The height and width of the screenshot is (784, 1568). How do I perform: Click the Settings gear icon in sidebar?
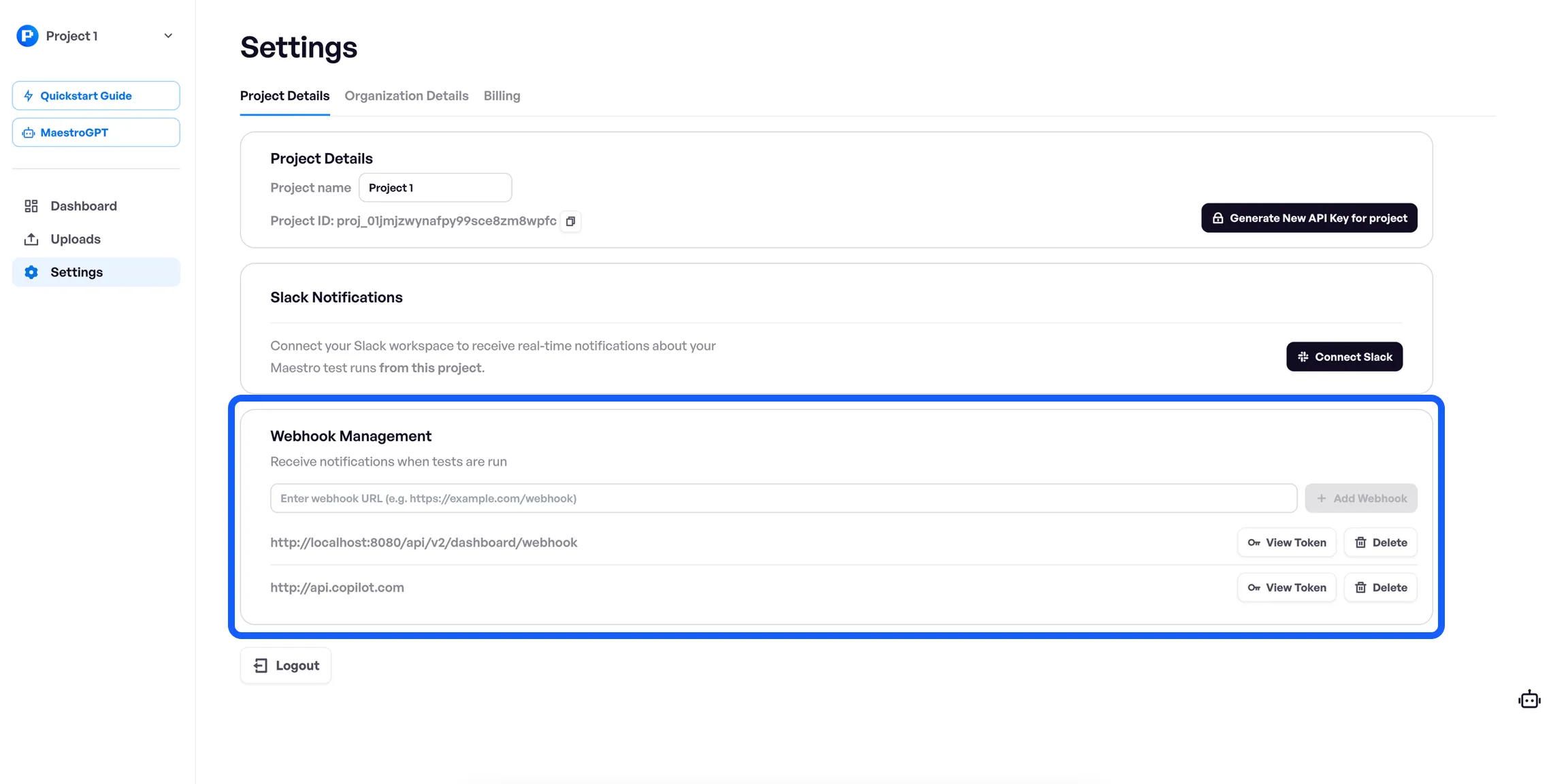[31, 272]
